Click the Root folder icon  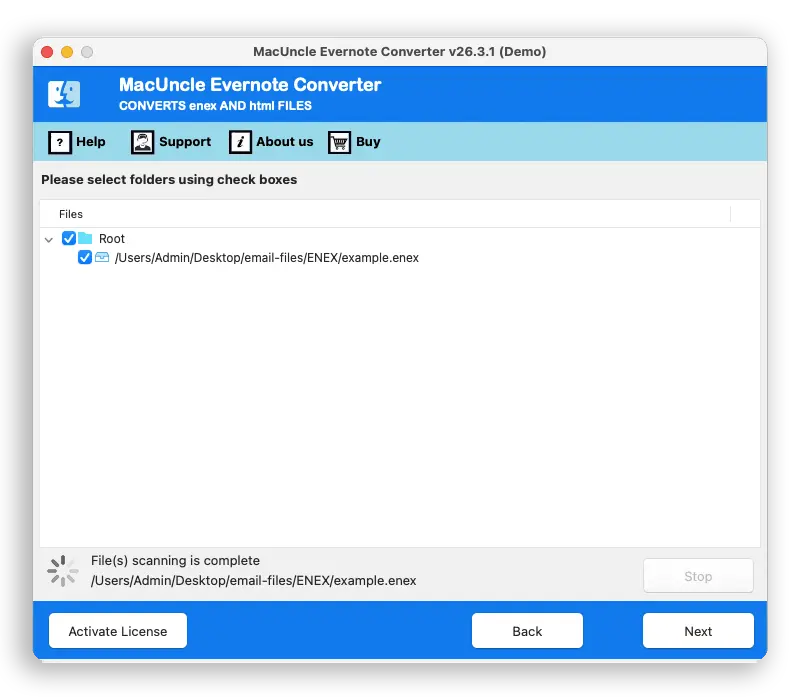coord(85,238)
